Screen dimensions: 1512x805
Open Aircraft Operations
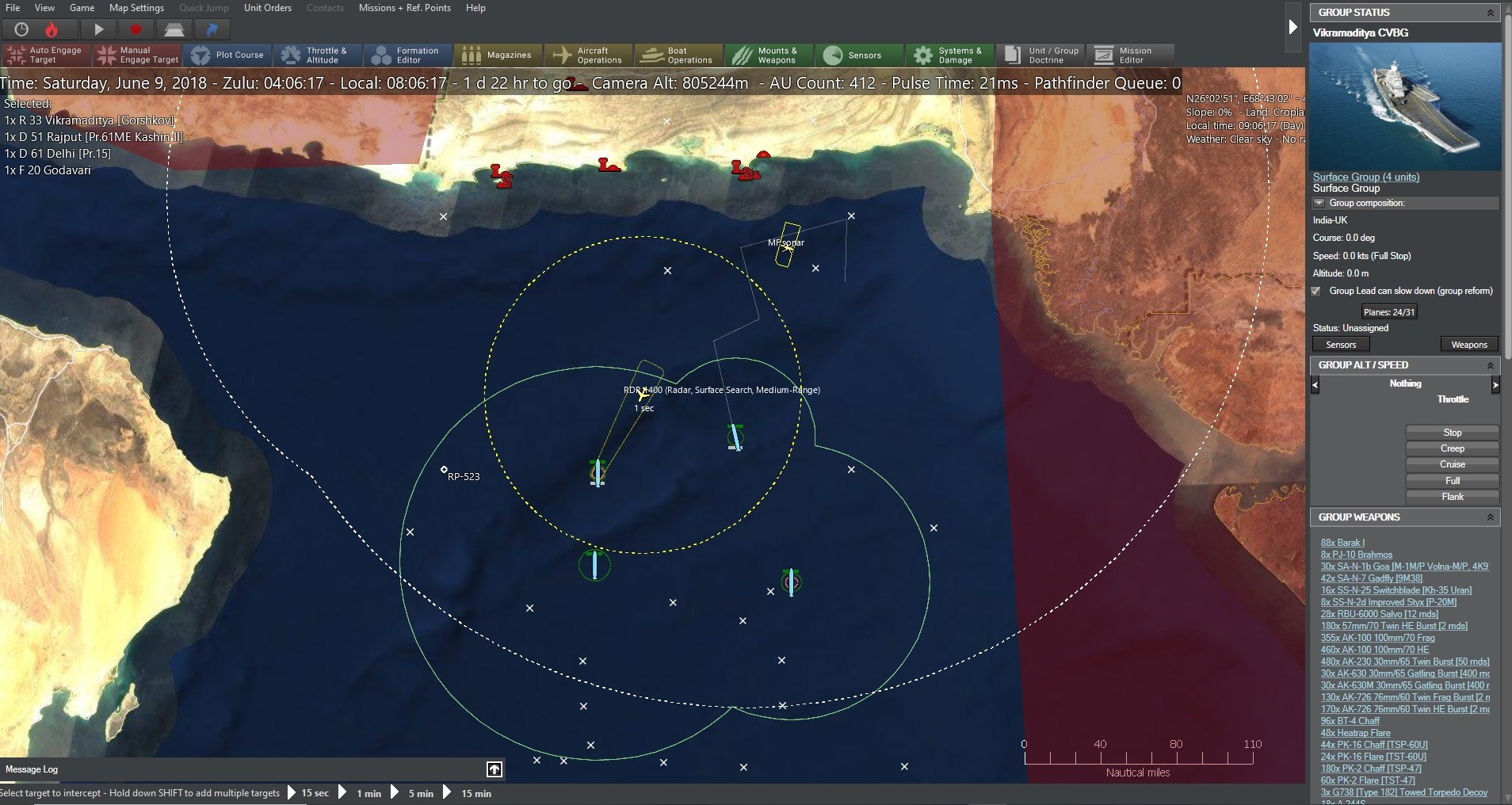point(588,55)
